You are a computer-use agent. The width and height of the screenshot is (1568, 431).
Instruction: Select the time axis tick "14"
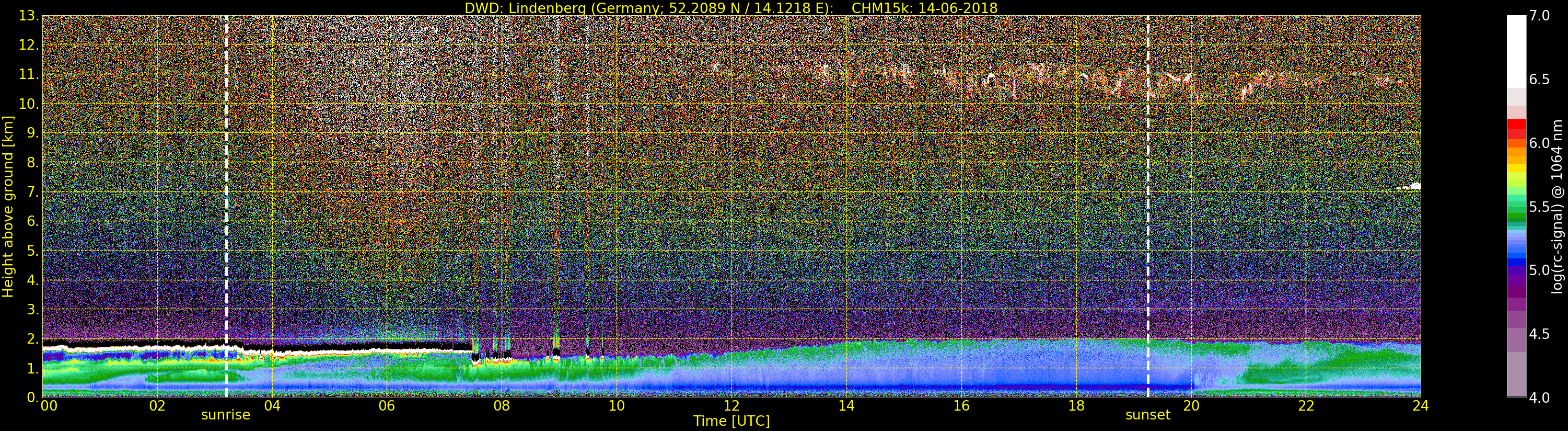pyautogui.click(x=846, y=405)
